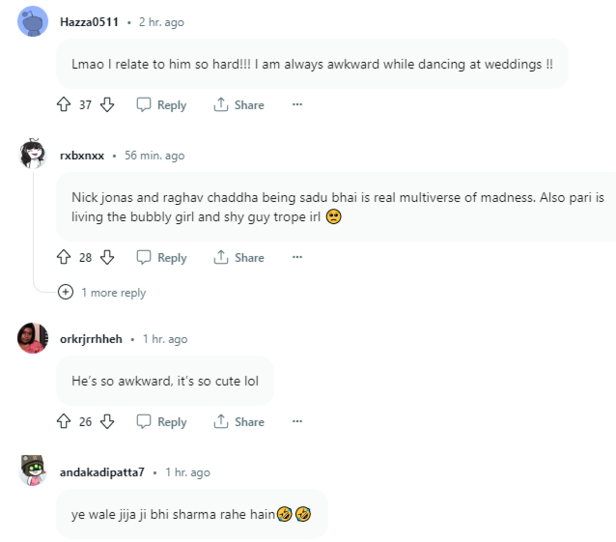Share rxbxnxx's comment
The height and width of the screenshot is (542, 616).
239,258
